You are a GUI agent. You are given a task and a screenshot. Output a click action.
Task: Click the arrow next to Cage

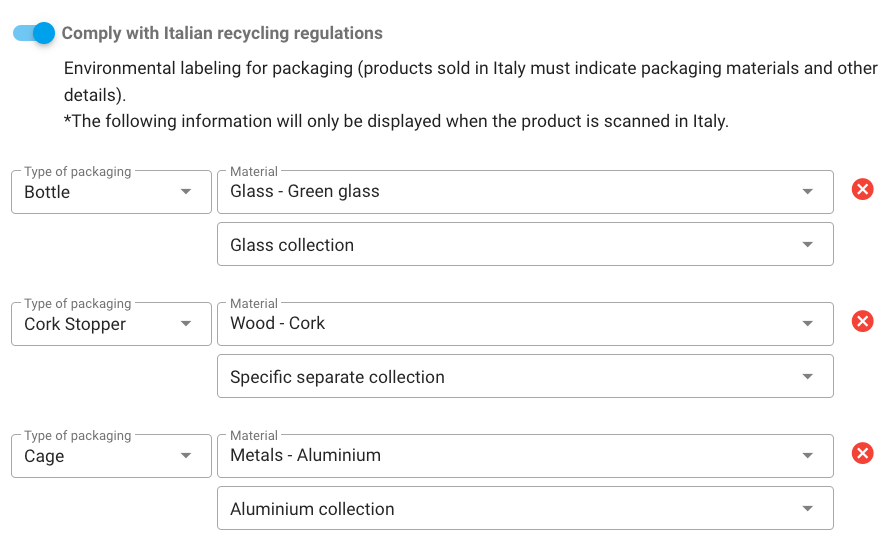(x=186, y=456)
